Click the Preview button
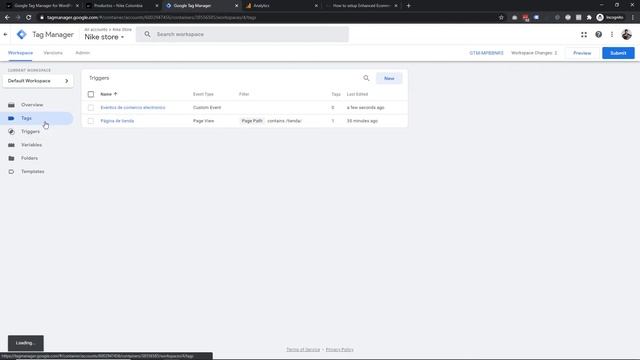Screen dimensions: 640x360 582,53
